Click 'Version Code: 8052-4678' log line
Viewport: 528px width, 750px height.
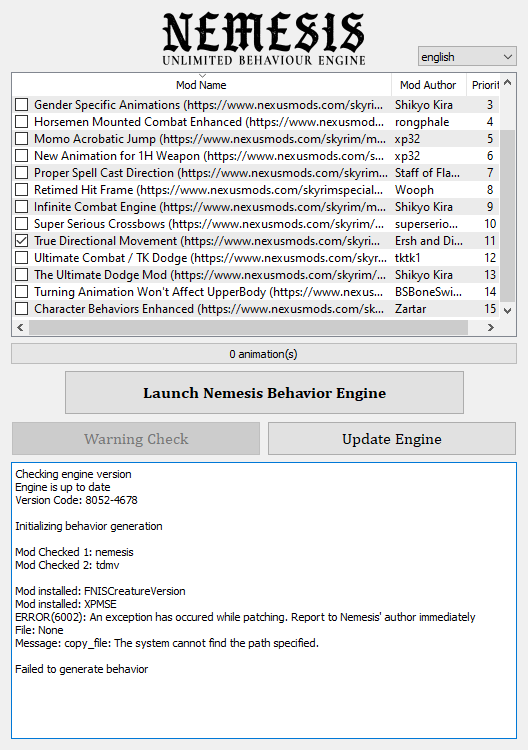click(x=77, y=500)
